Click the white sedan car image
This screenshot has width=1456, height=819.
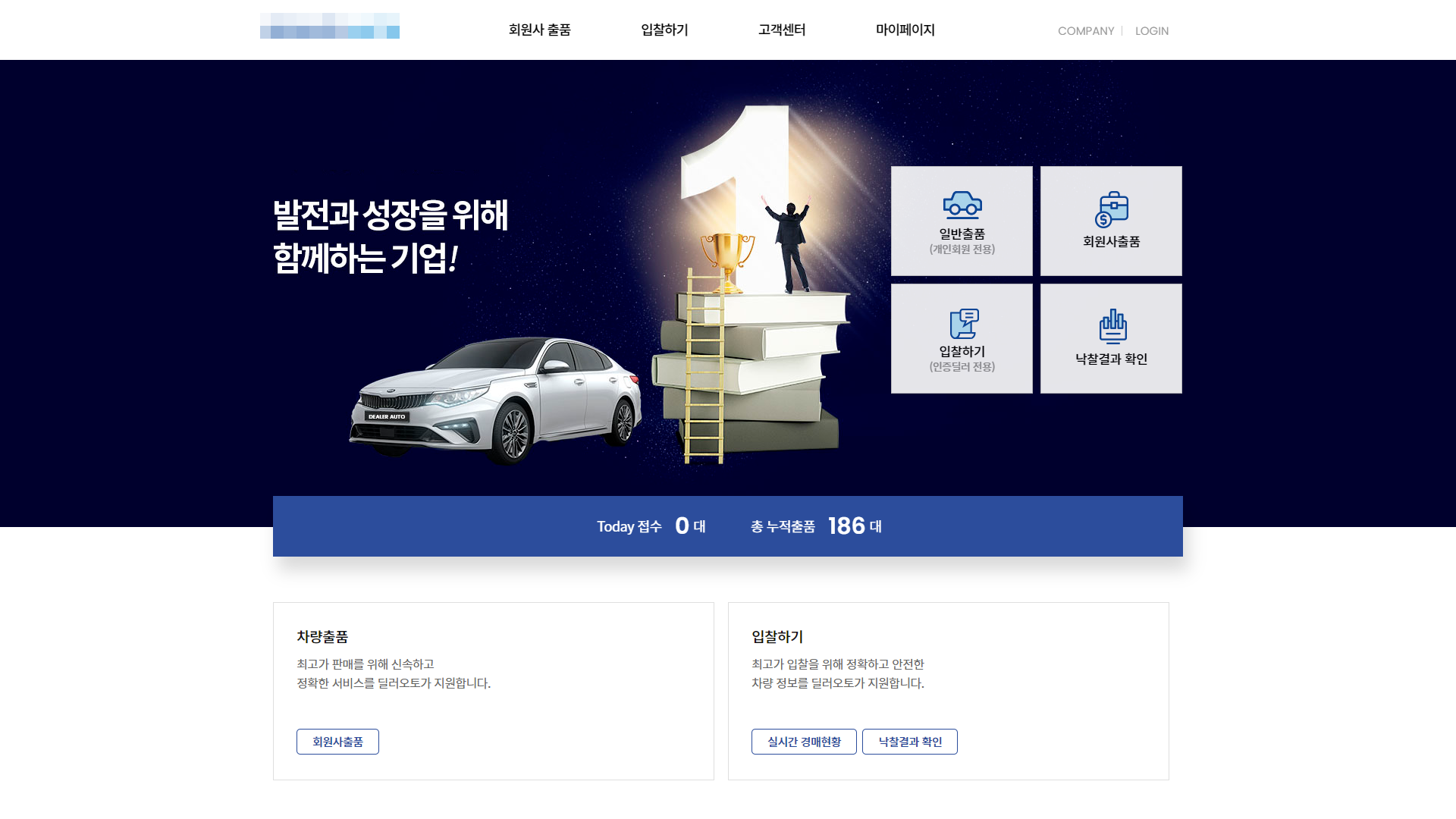[x=496, y=400]
